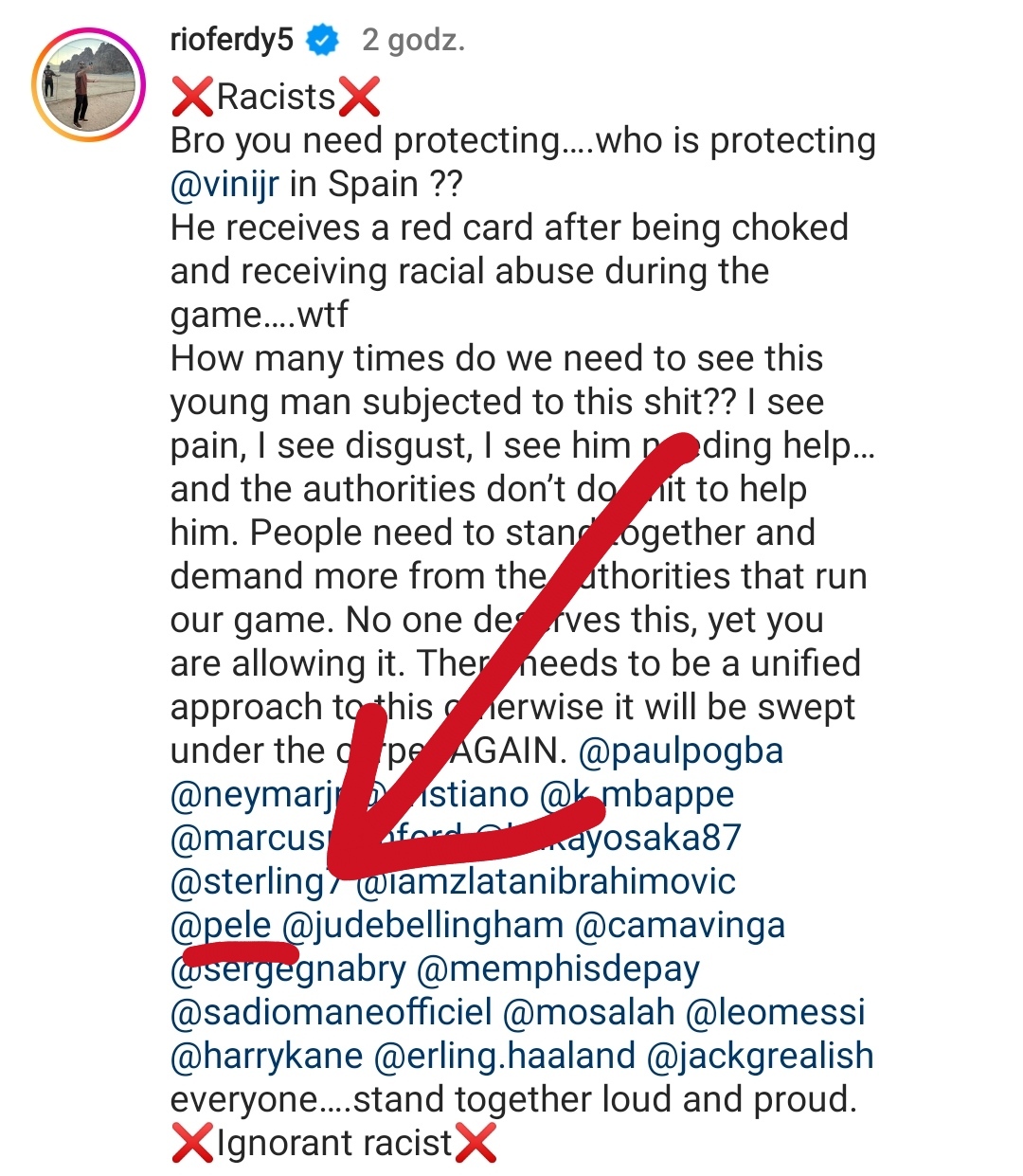Viewport: 1023px width, 1176px height.
Task: Click the underlined @pele mention
Action: tap(221, 925)
